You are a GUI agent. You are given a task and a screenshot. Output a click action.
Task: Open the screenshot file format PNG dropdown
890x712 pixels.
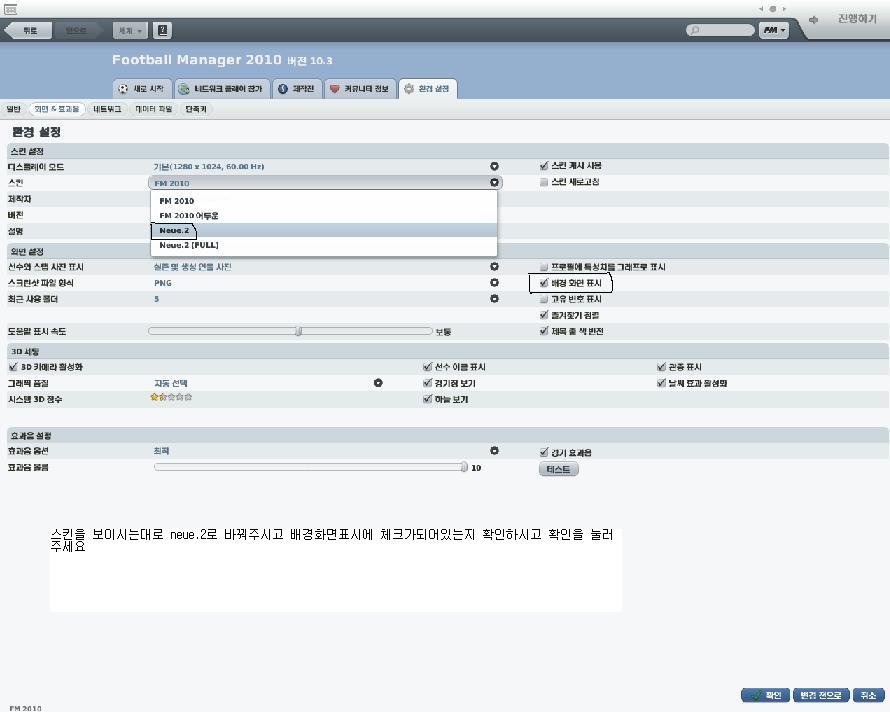pos(494,283)
